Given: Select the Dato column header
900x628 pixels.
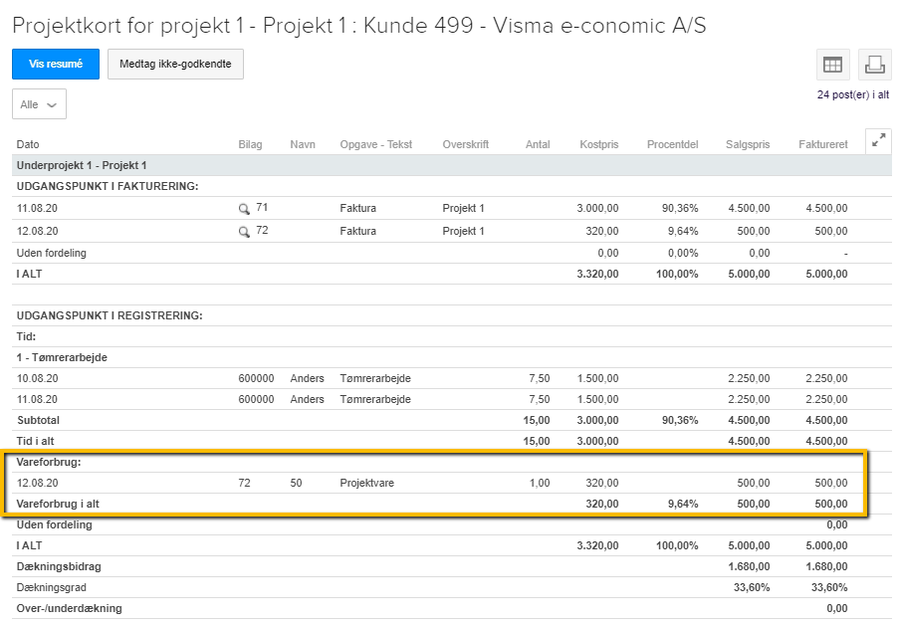Looking at the screenshot, I should coord(28,144).
